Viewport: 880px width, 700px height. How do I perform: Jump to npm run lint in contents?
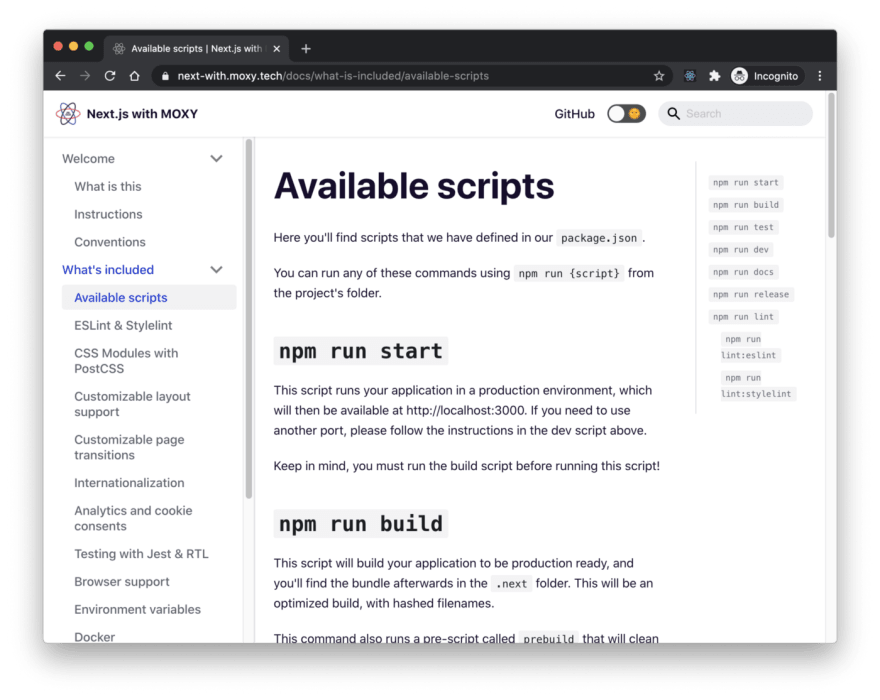coord(743,317)
